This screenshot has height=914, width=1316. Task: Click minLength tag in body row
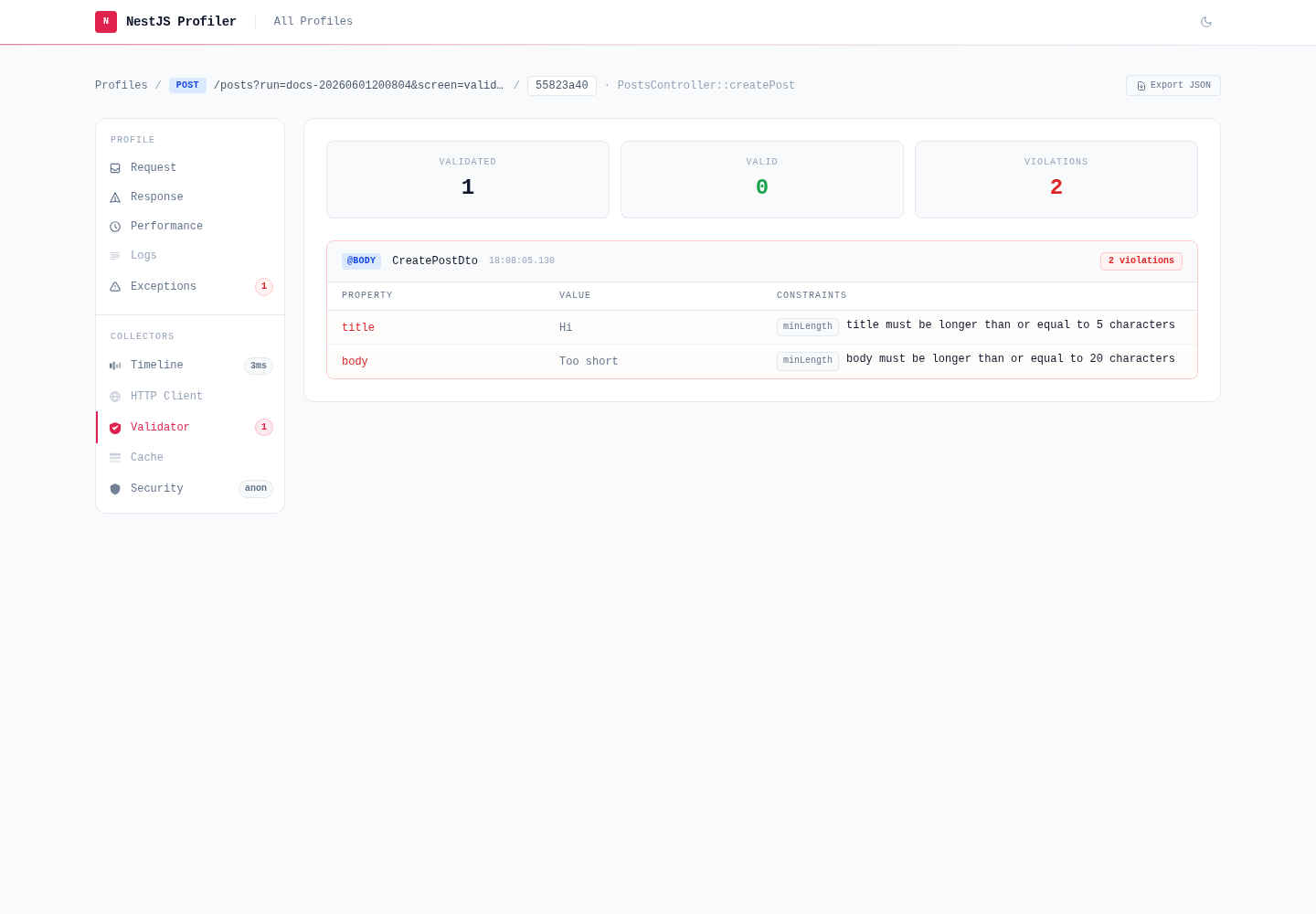tap(808, 361)
